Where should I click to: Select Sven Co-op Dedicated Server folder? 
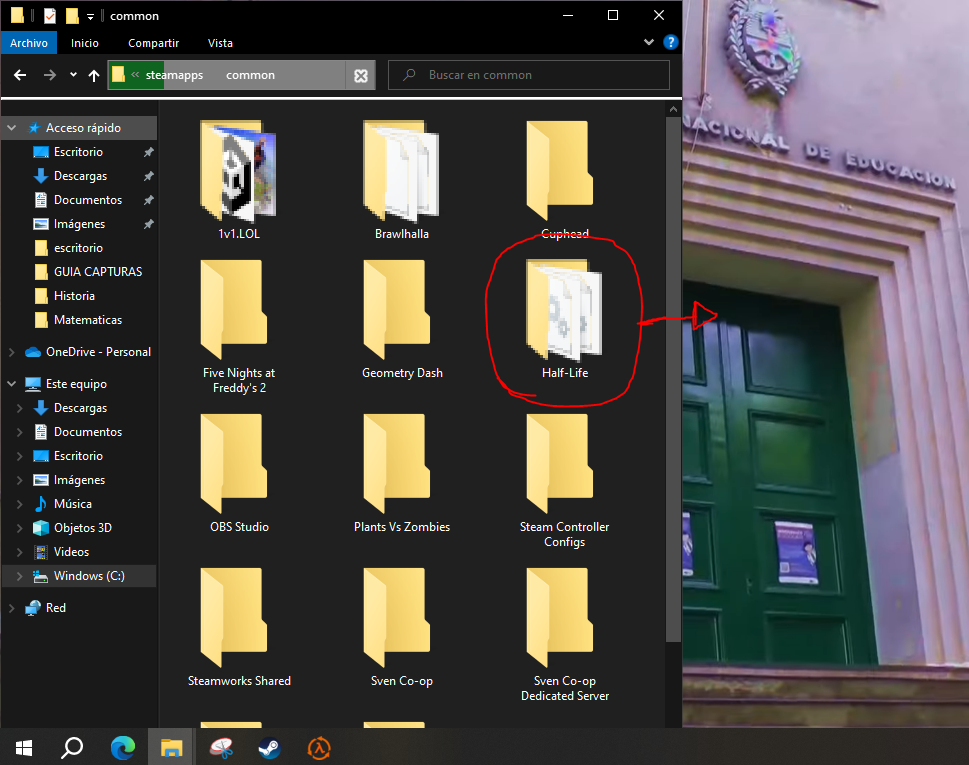pos(564,634)
